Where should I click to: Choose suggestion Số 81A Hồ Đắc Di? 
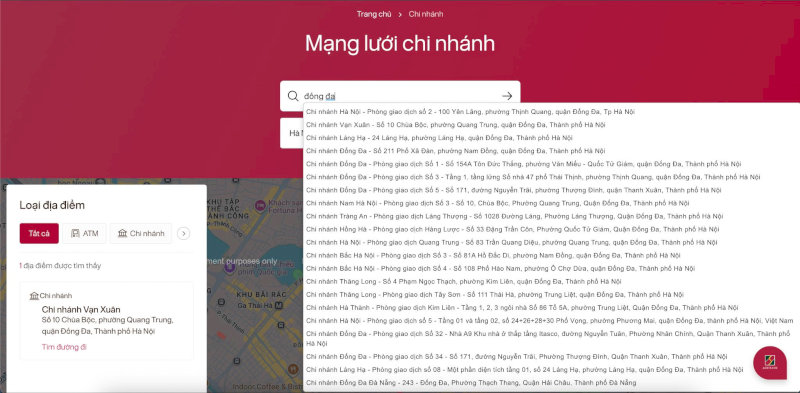click(493, 255)
